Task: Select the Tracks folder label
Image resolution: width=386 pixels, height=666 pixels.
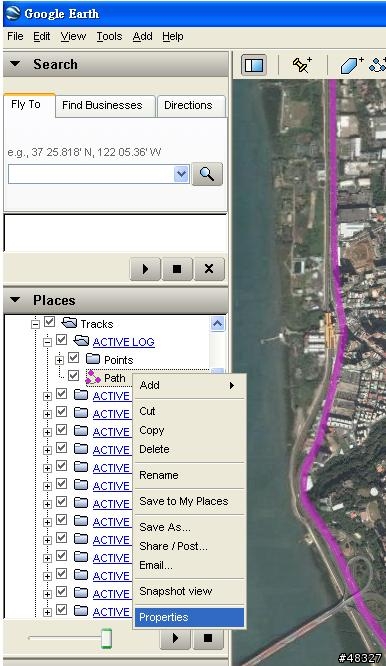Action: point(97,324)
